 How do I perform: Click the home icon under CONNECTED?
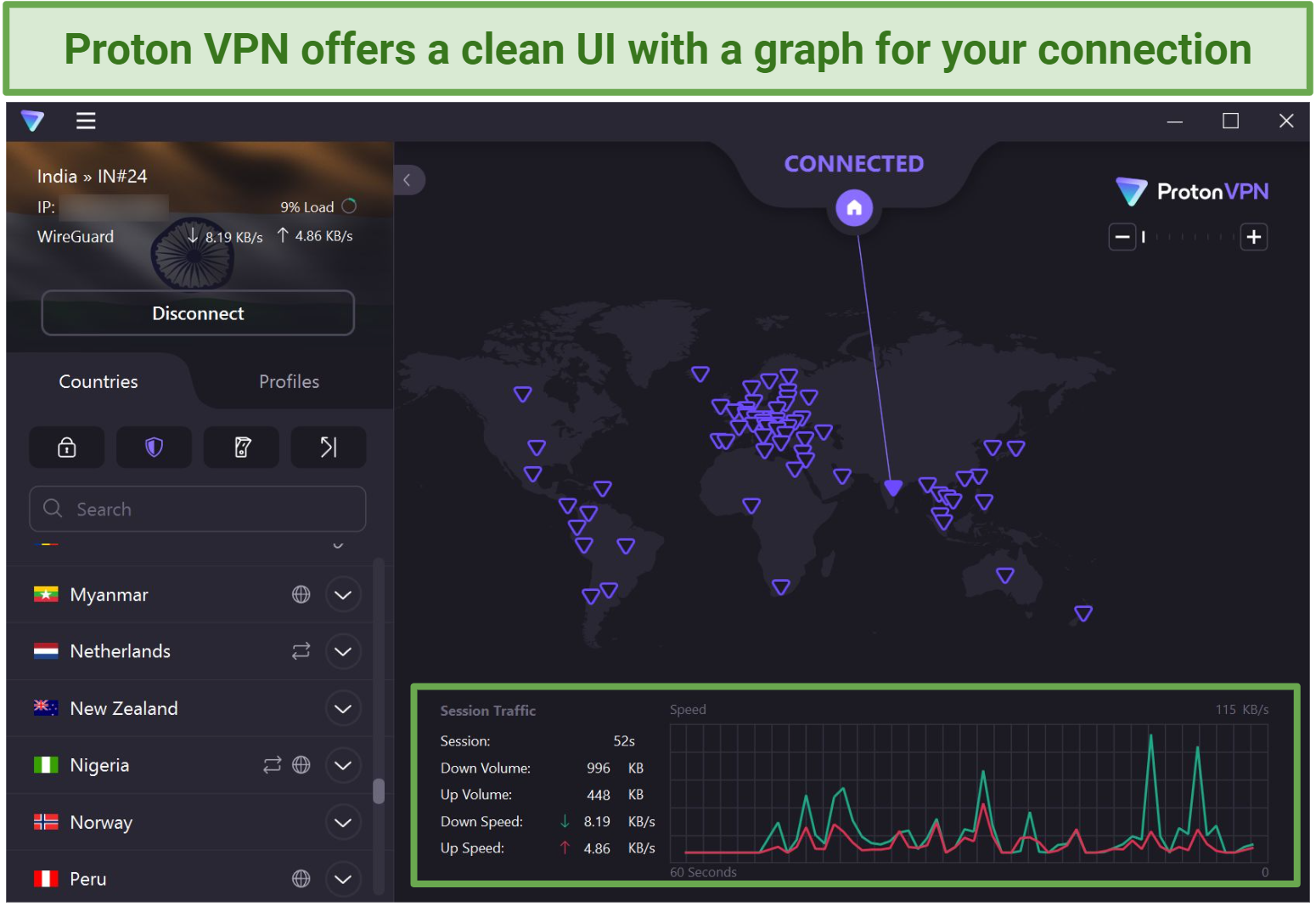pos(854,208)
